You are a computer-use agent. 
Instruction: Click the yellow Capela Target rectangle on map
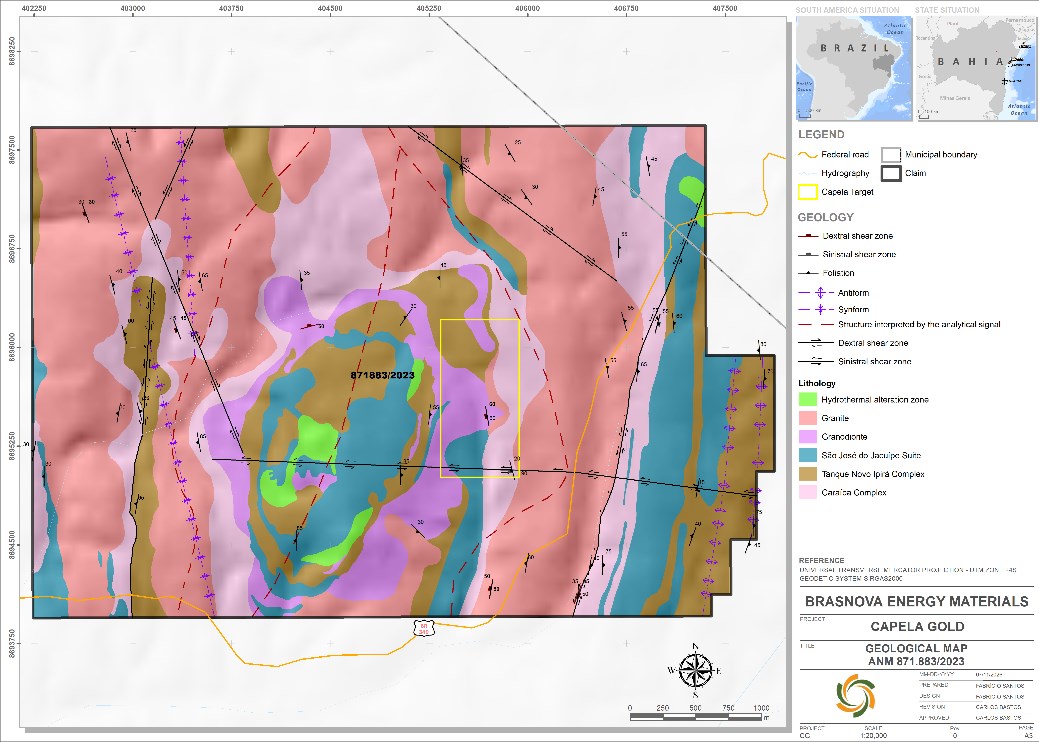pyautogui.click(x=480, y=398)
